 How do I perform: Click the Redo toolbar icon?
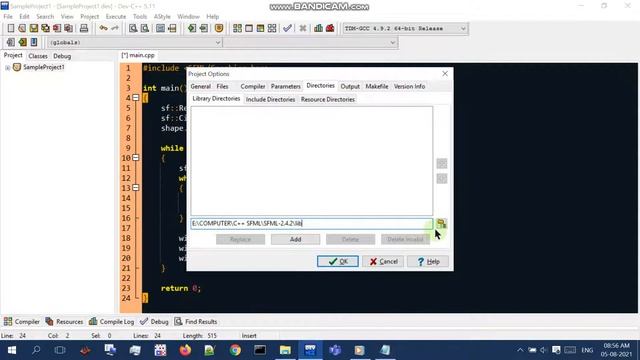115,28
